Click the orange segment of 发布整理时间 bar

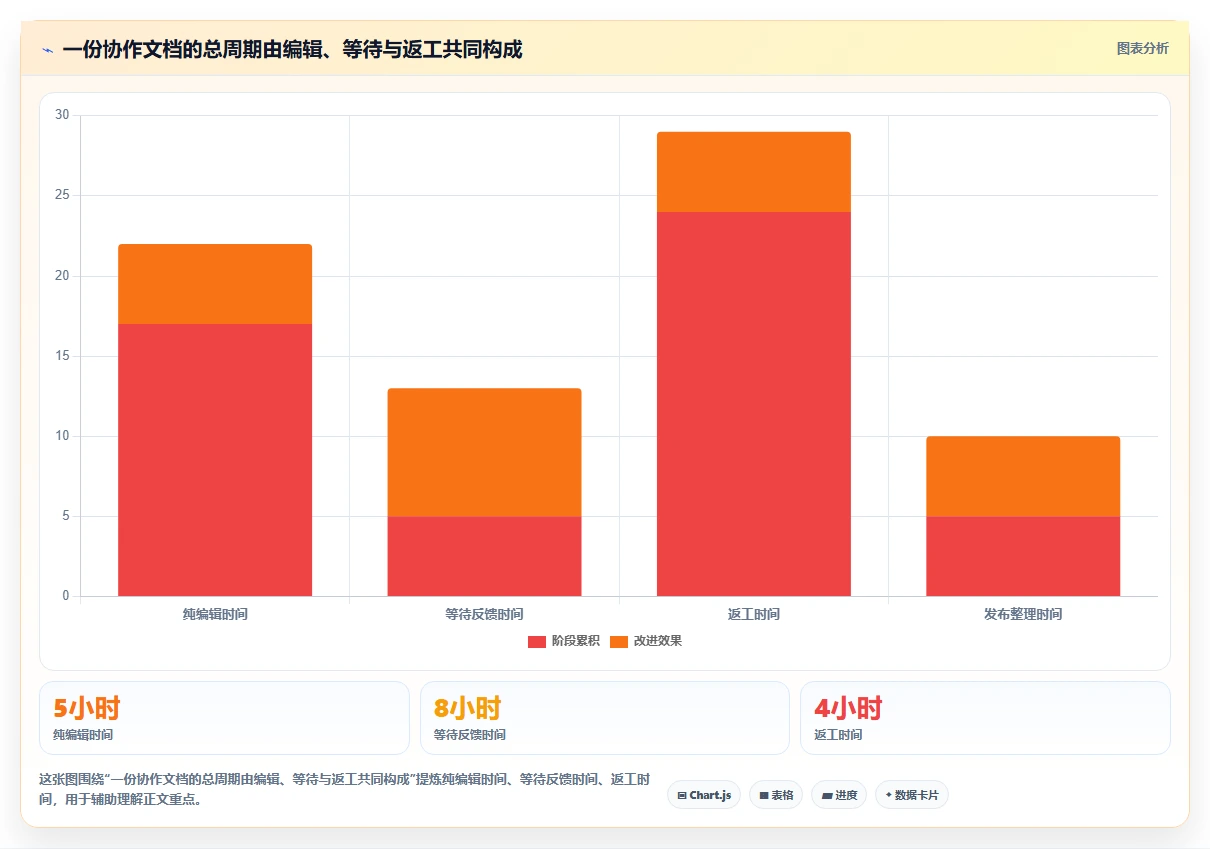pyautogui.click(x=1023, y=476)
